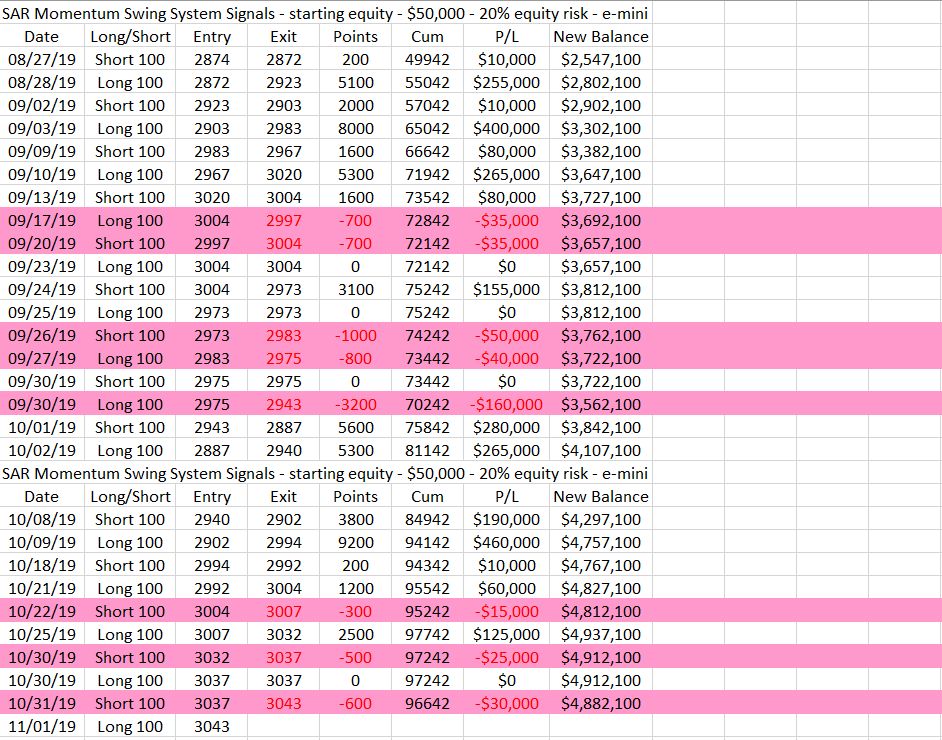Viewport: 942px width, 740px height.
Task: Click the balance cell $4,882,100
Action: (x=601, y=704)
